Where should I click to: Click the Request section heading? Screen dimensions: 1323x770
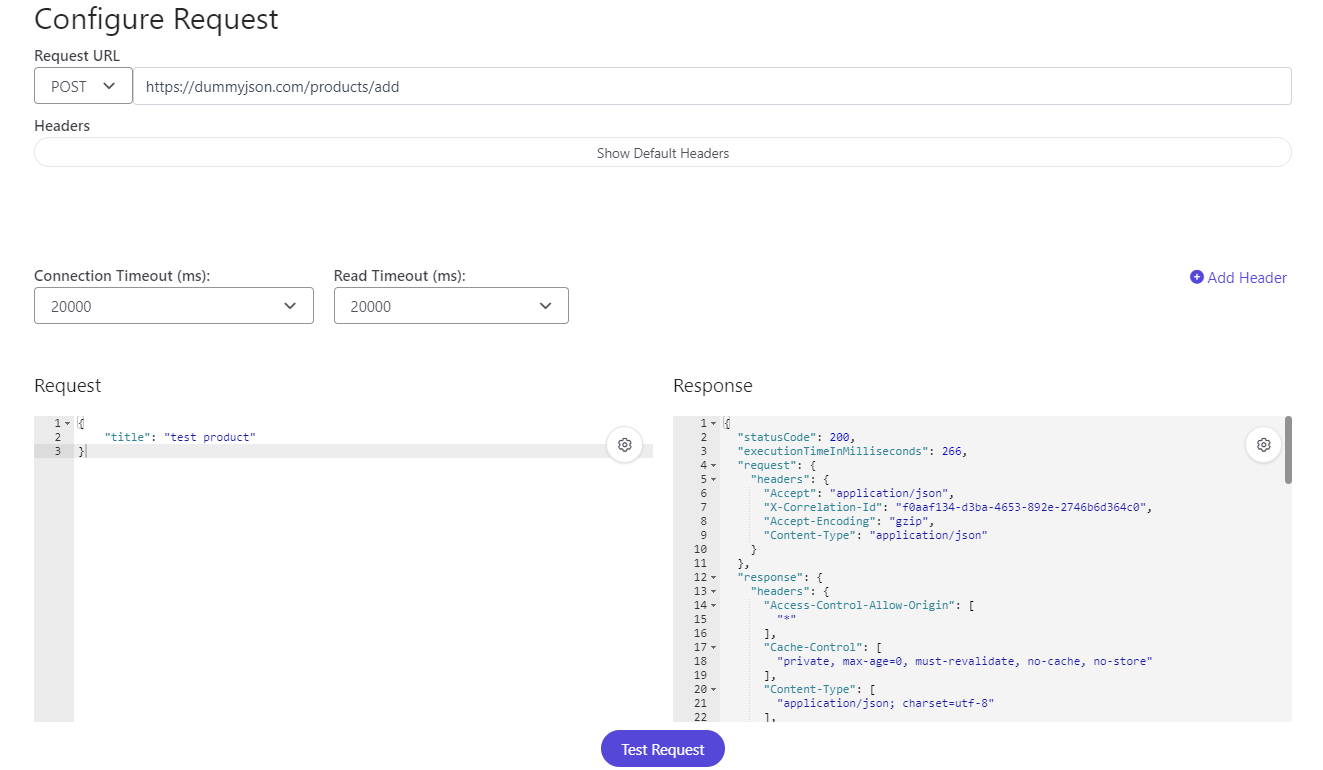[68, 386]
